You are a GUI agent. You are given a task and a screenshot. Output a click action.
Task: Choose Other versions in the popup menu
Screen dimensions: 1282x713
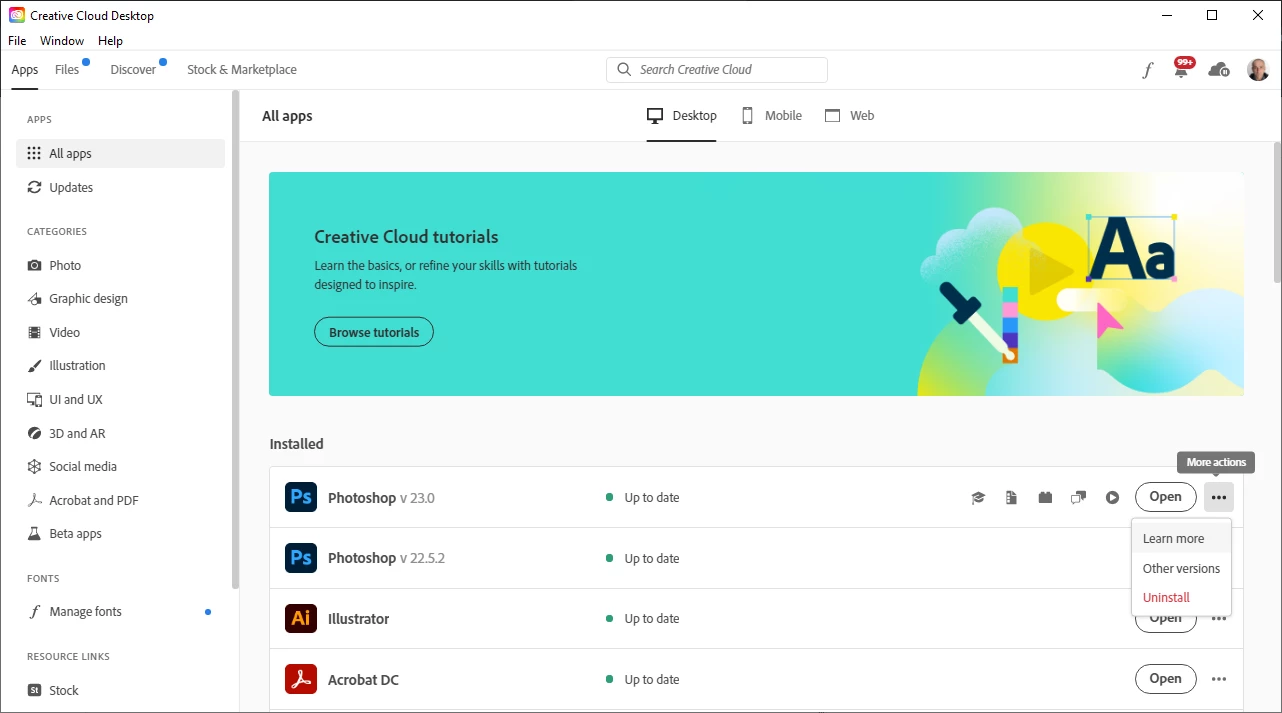pos(1181,568)
